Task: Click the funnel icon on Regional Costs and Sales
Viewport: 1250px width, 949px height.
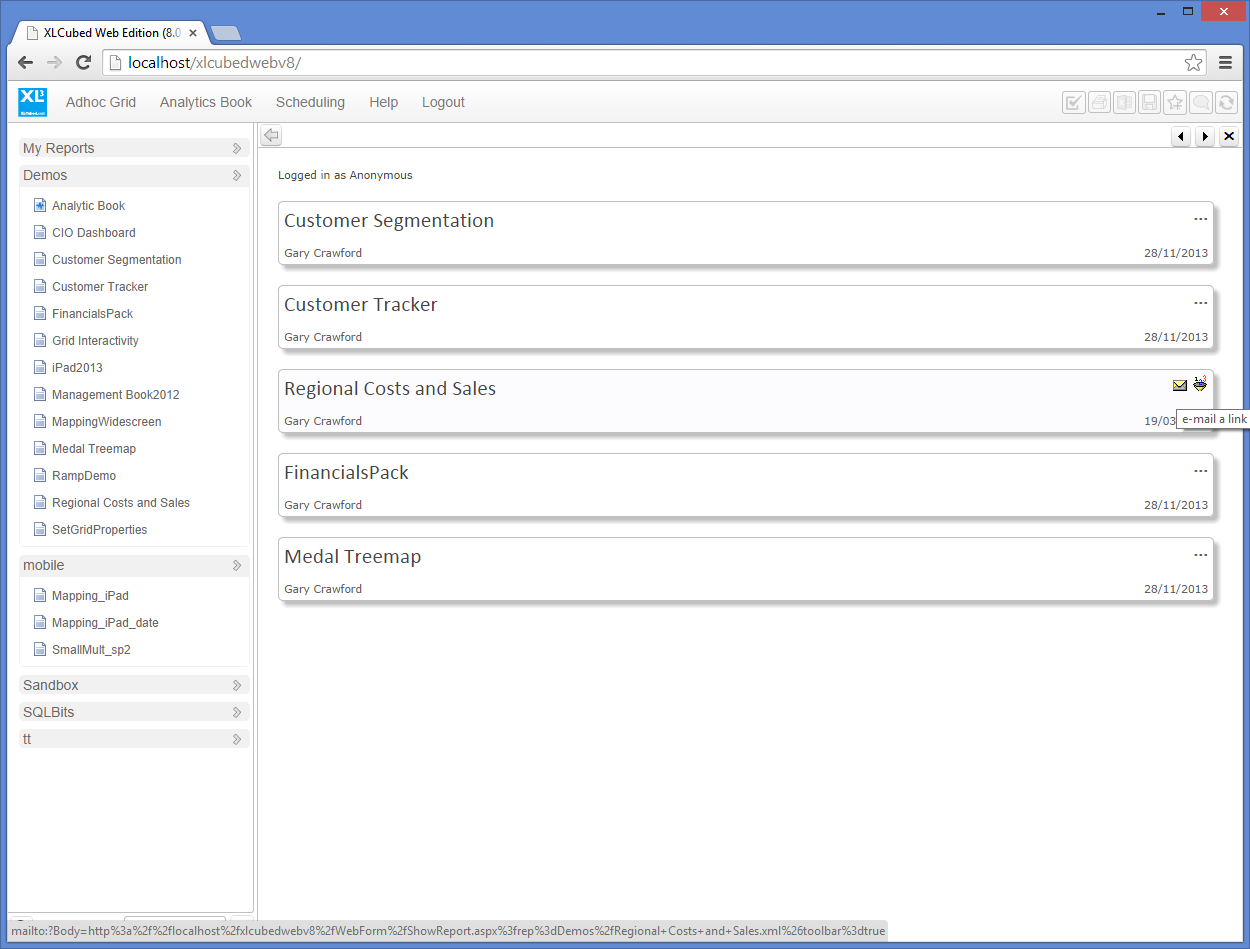Action: pos(1200,384)
